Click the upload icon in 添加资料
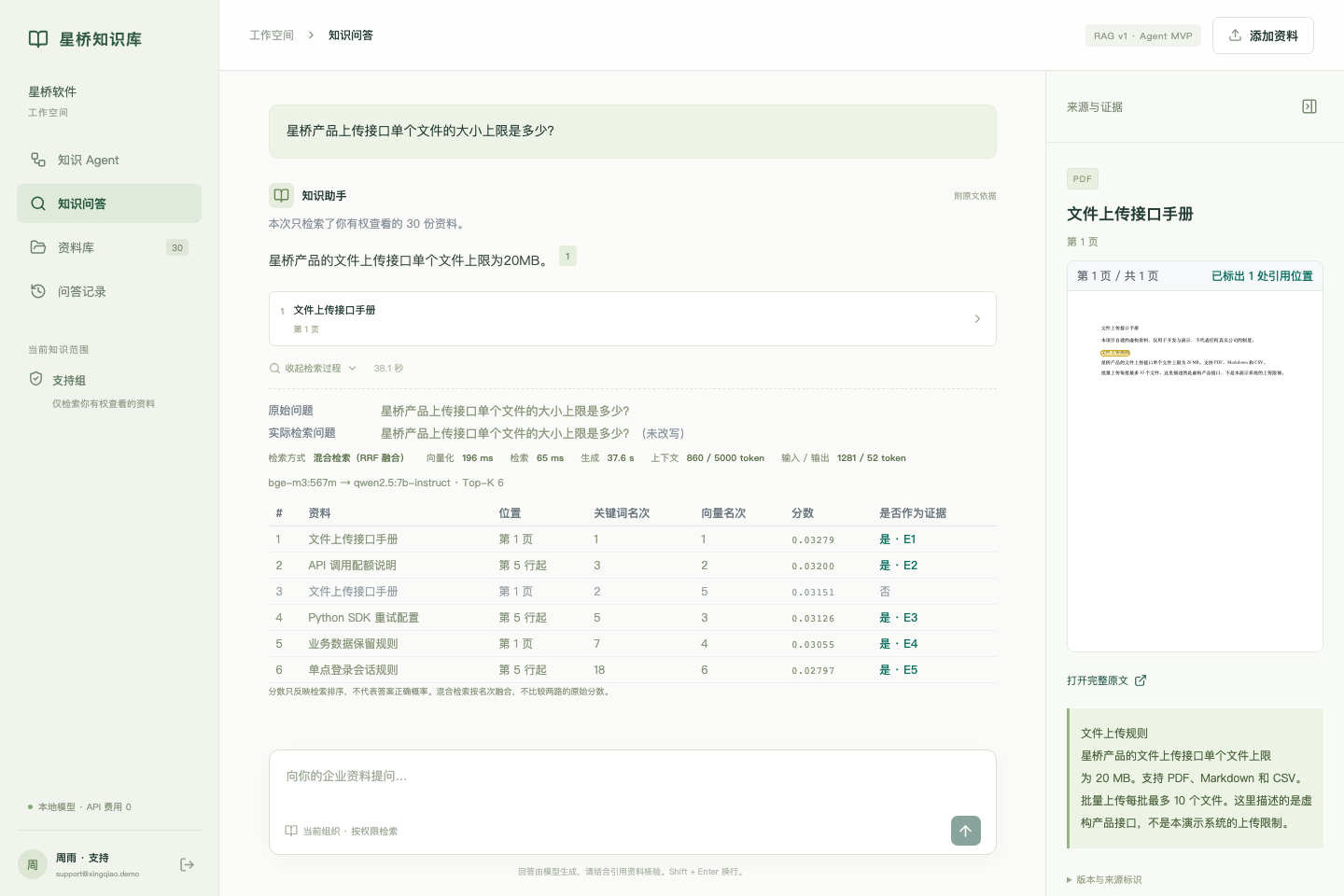Viewport: 1344px width, 896px height. [x=1235, y=35]
